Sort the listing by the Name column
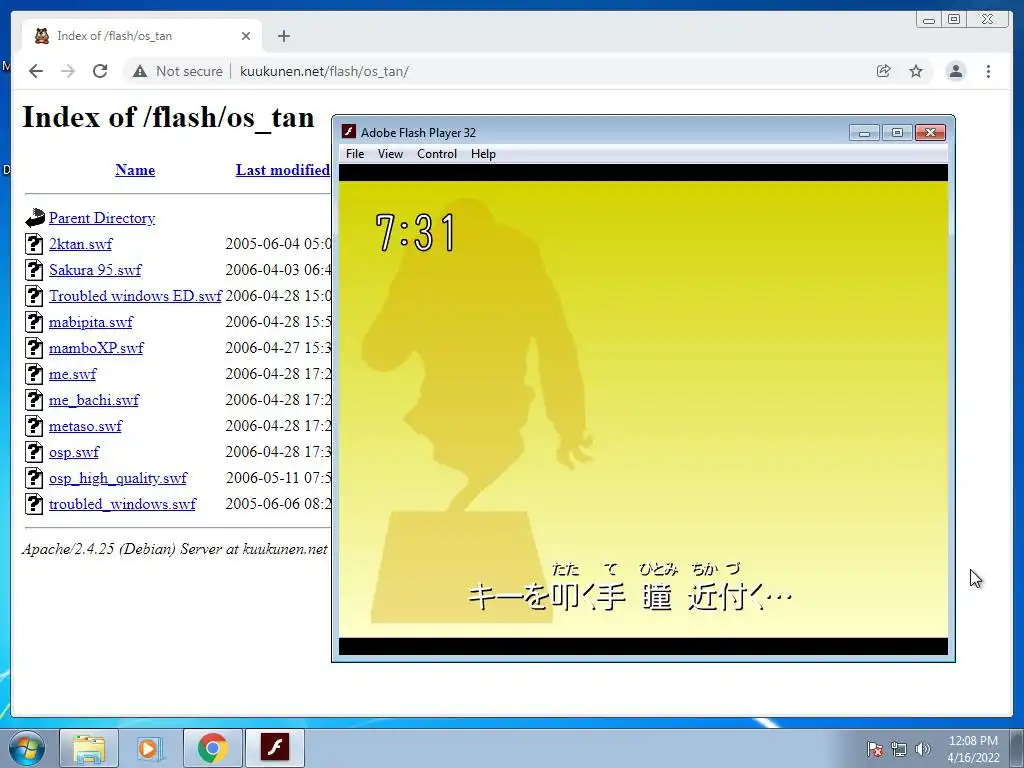 [135, 170]
